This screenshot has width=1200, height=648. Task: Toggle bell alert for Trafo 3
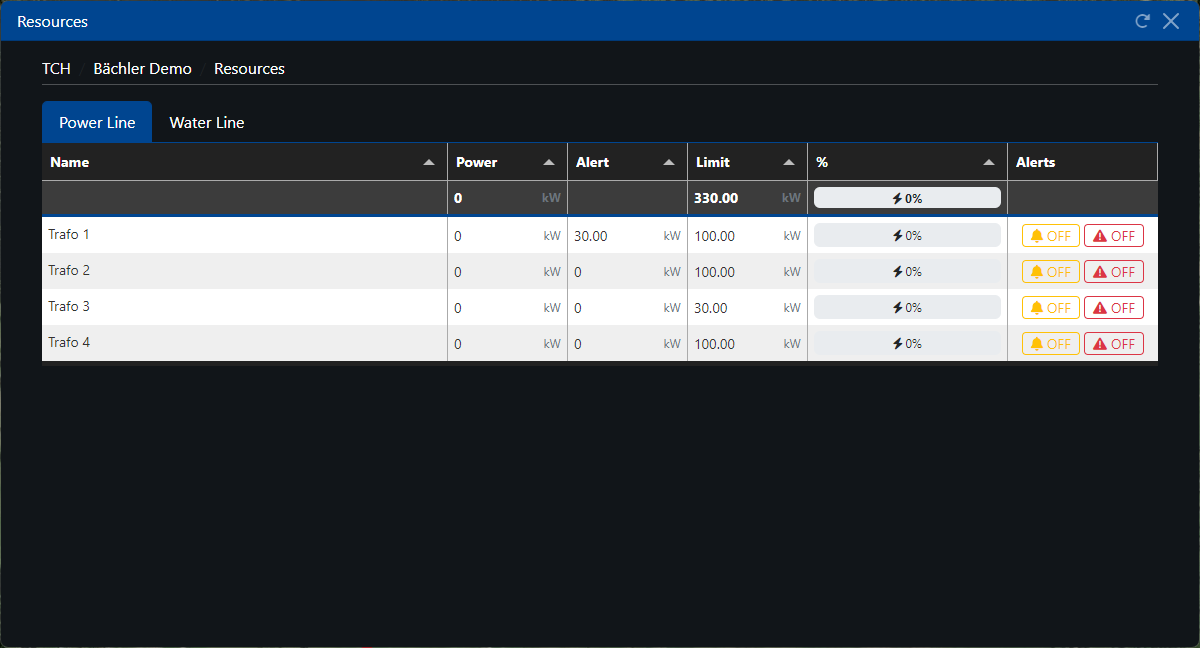tap(1050, 308)
